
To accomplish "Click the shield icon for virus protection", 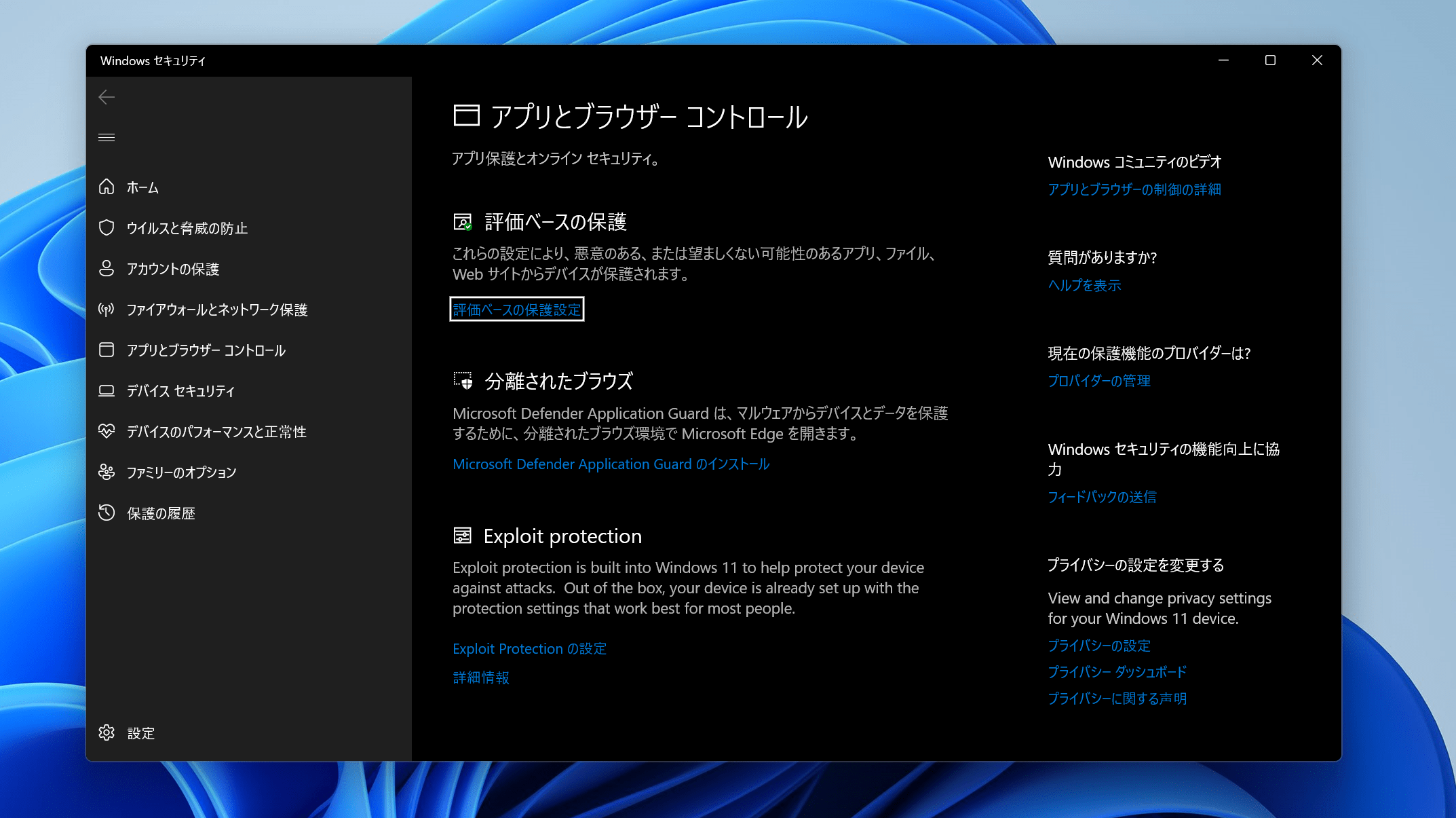I will (107, 227).
